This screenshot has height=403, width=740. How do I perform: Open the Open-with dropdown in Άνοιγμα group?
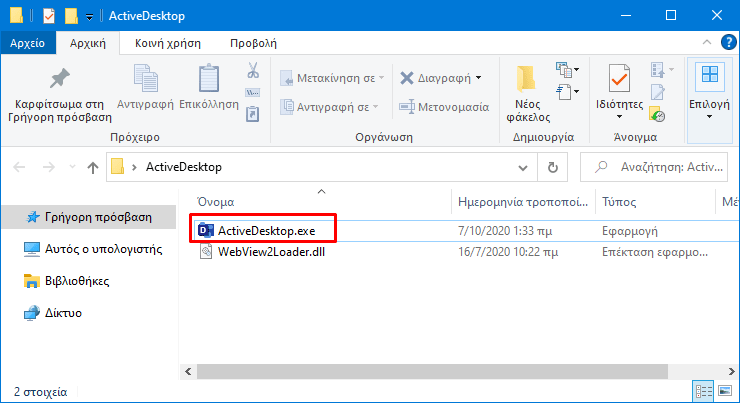[x=662, y=70]
